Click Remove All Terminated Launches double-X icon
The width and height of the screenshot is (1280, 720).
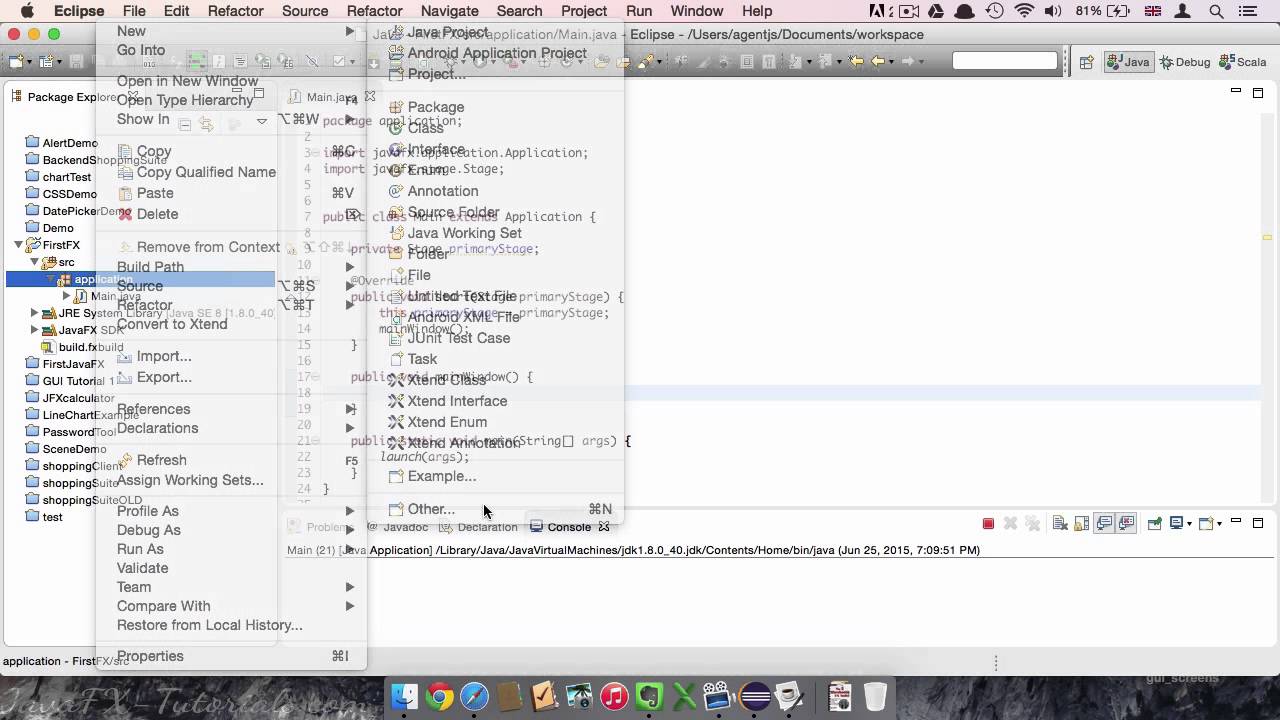coord(1033,524)
